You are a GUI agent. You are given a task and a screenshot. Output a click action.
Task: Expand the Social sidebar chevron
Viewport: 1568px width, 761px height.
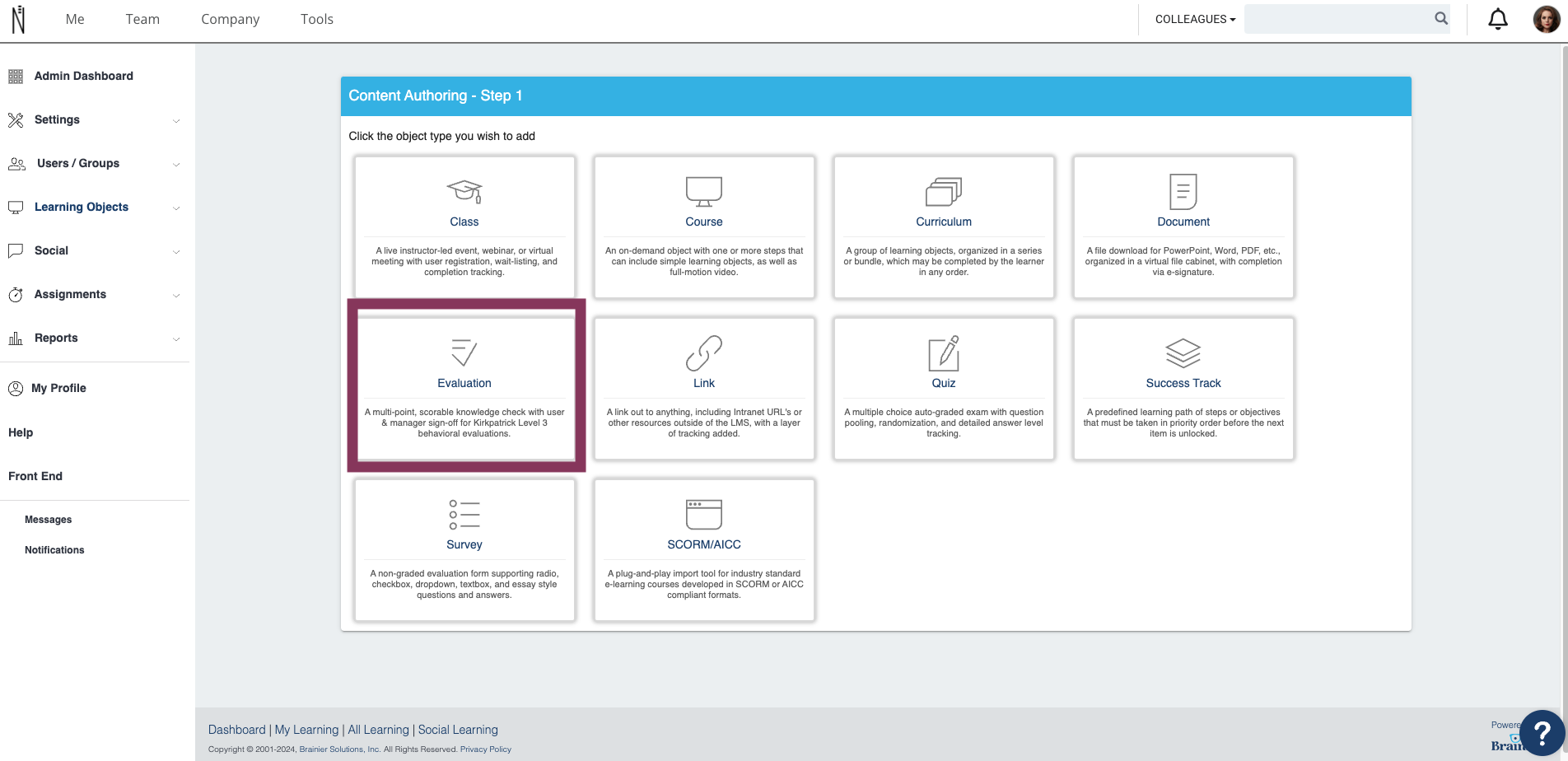pos(176,252)
